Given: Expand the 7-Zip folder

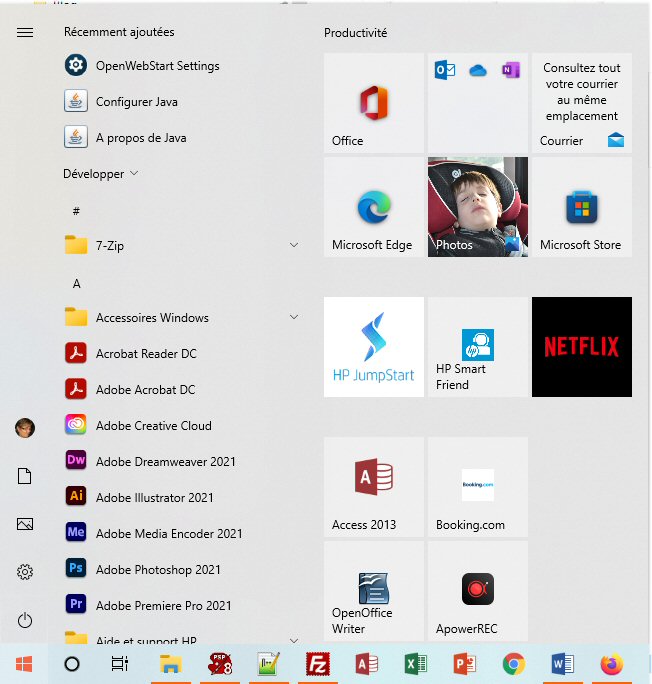Looking at the screenshot, I should coord(180,246).
